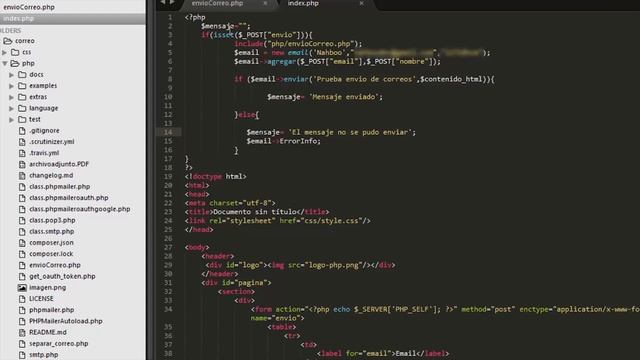640x360 pixels.
Task: Click the .travis.yml file icon
Action: pyautogui.click(x=22, y=153)
